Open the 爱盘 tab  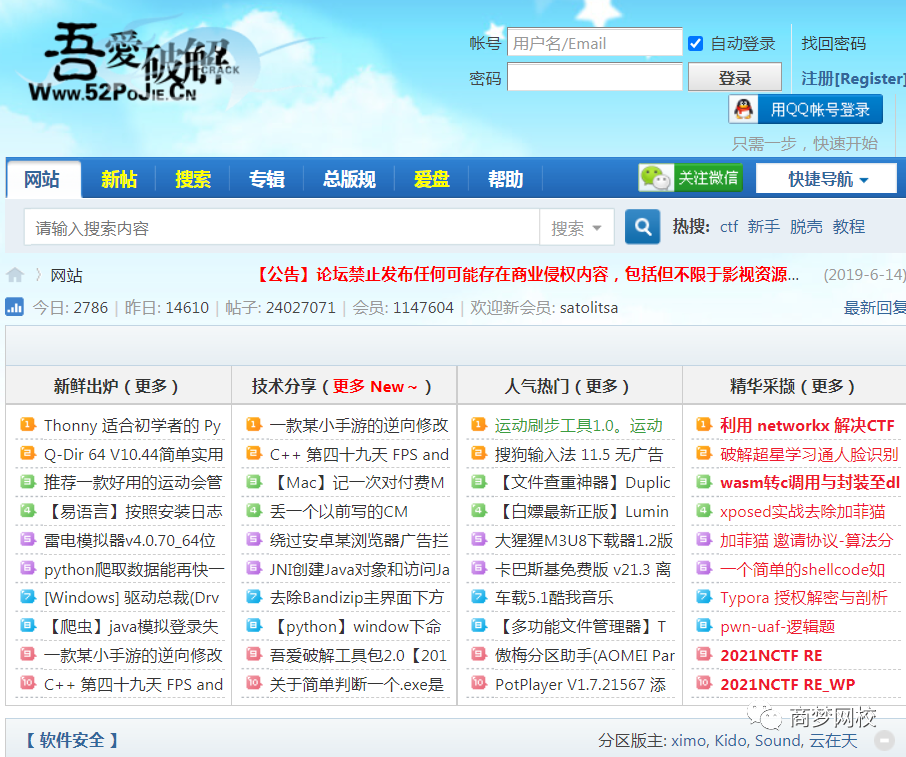tap(432, 178)
